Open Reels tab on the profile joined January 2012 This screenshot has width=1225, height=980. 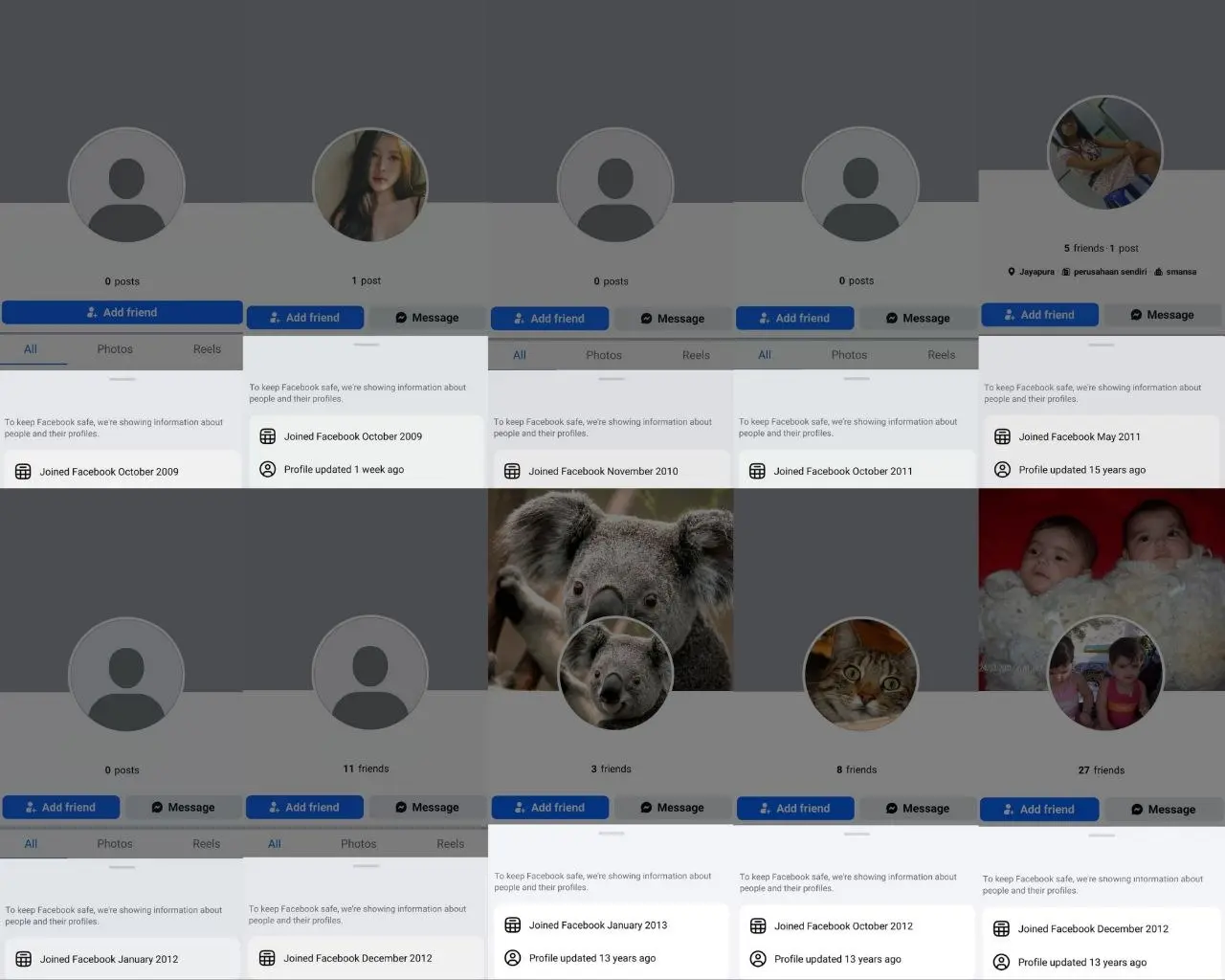(207, 844)
